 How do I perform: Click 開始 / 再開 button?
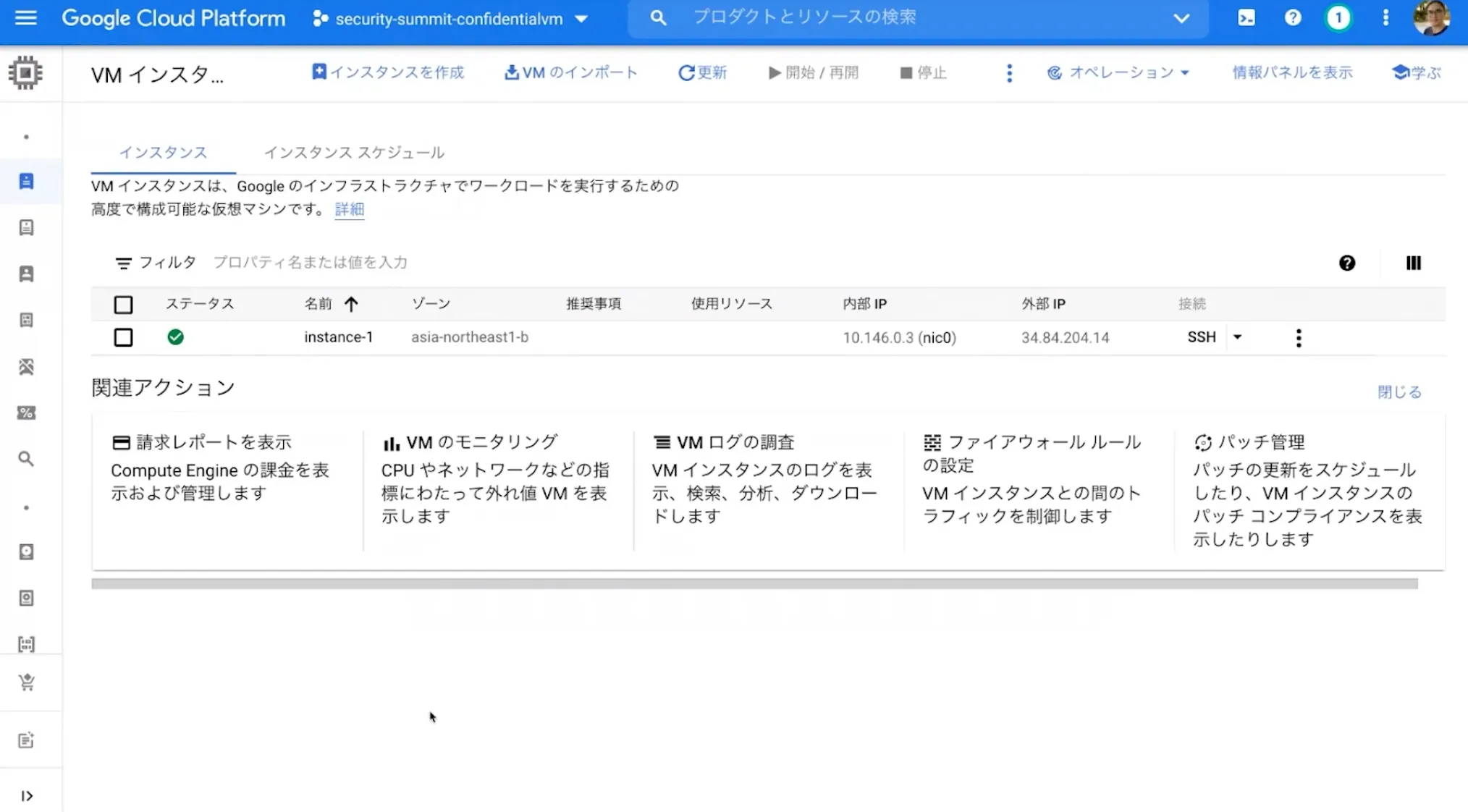pyautogui.click(x=814, y=72)
